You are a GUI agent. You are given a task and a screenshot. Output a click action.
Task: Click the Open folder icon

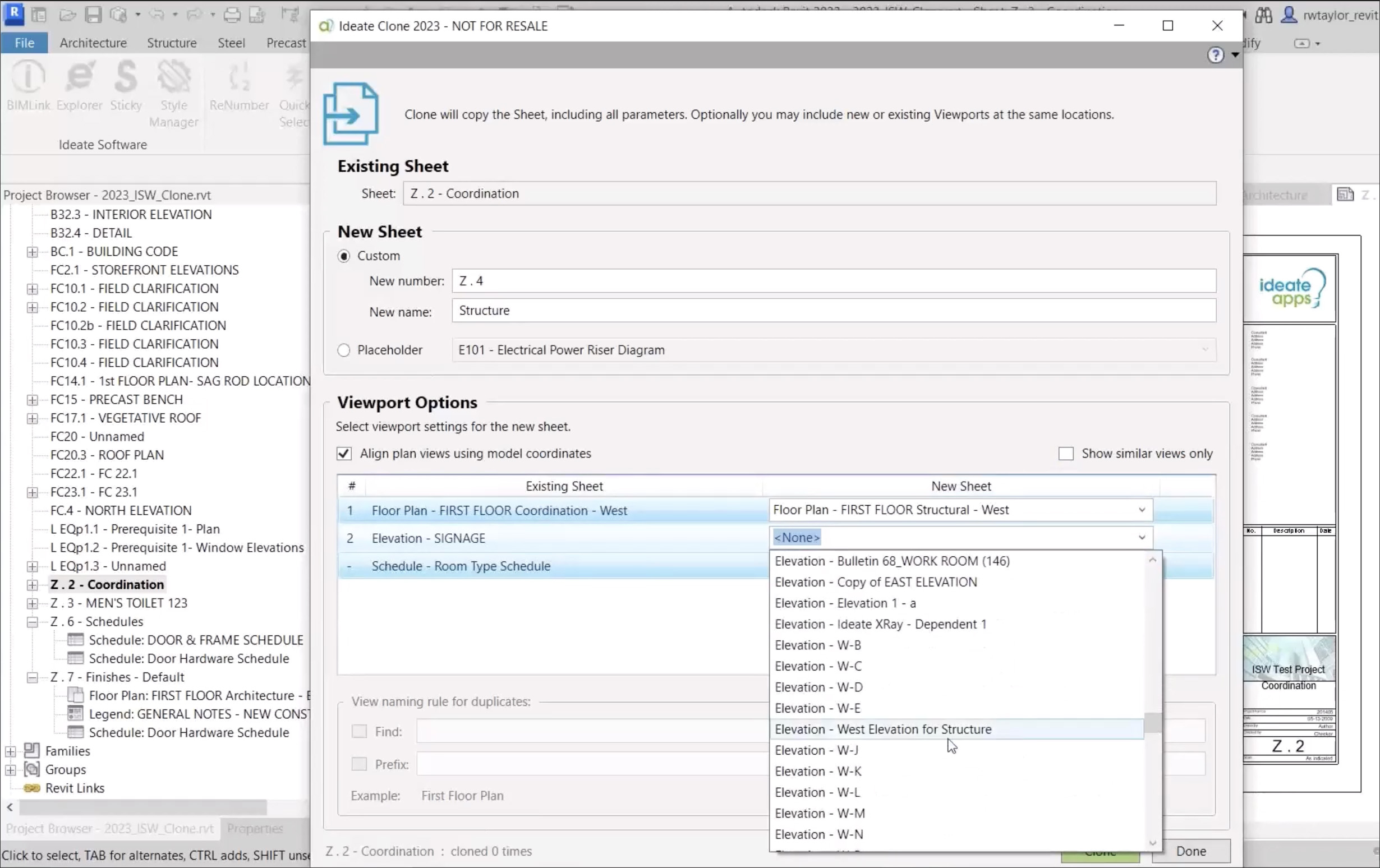[68, 15]
